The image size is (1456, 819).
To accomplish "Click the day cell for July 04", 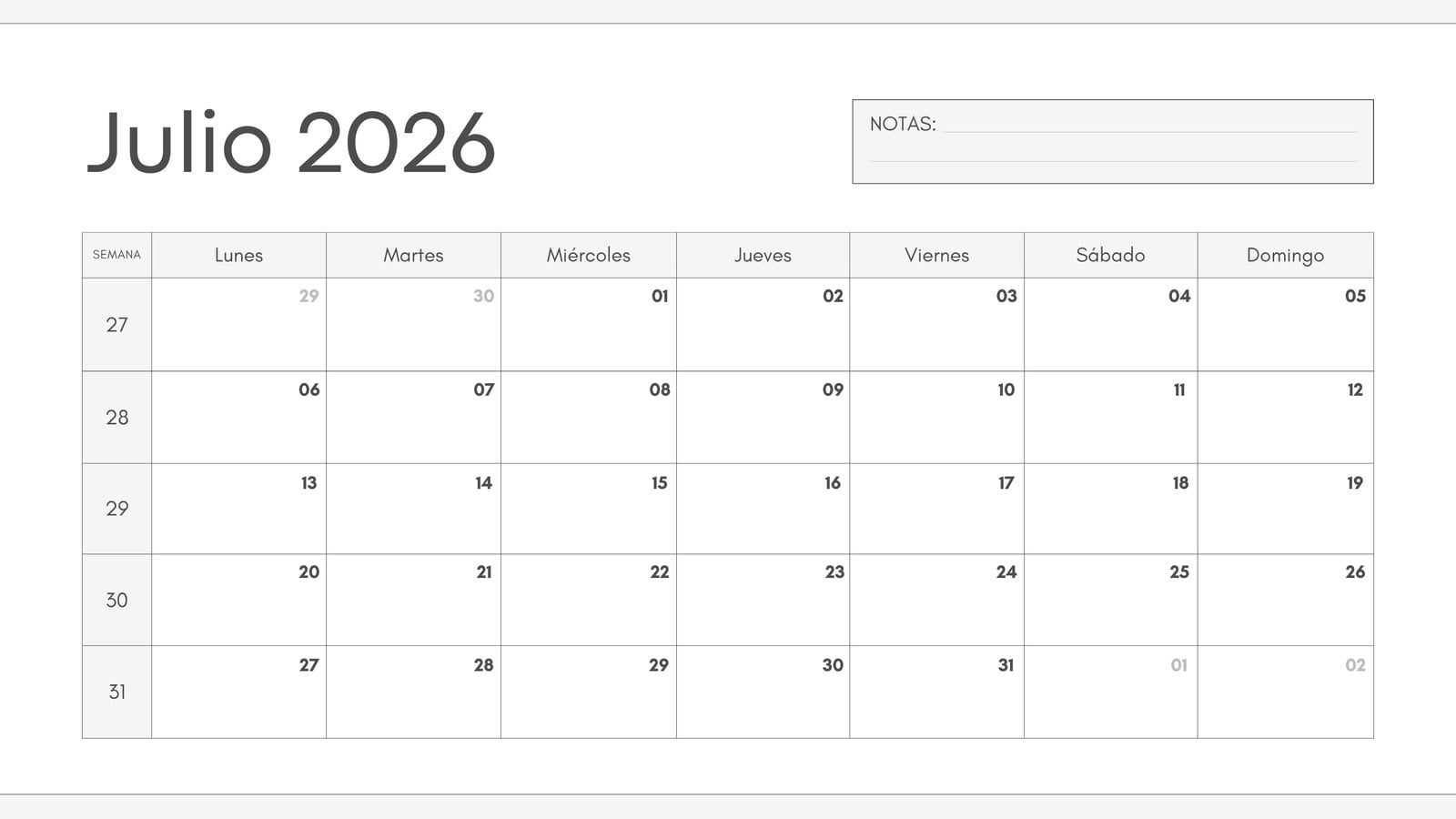I will 1111,325.
